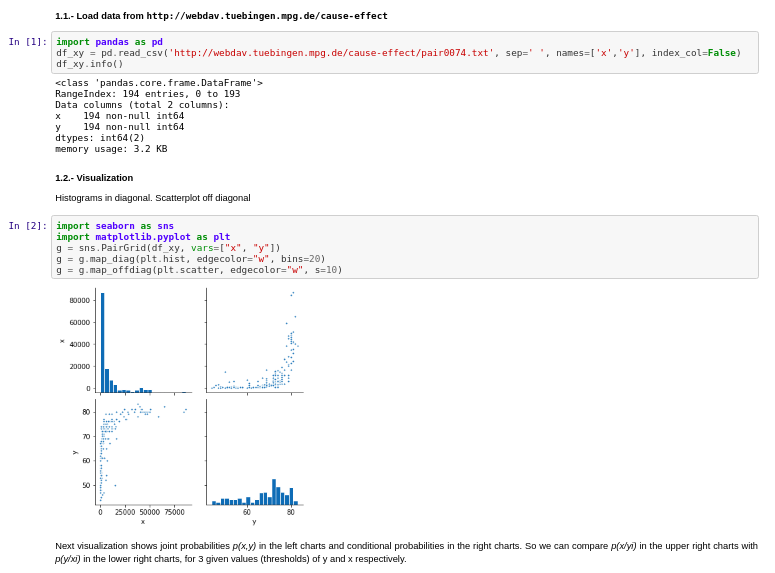Image resolution: width=775 pixels, height=573 pixels.
Task: Click the upper-right x versus y scatterplot
Action: coord(255,341)
